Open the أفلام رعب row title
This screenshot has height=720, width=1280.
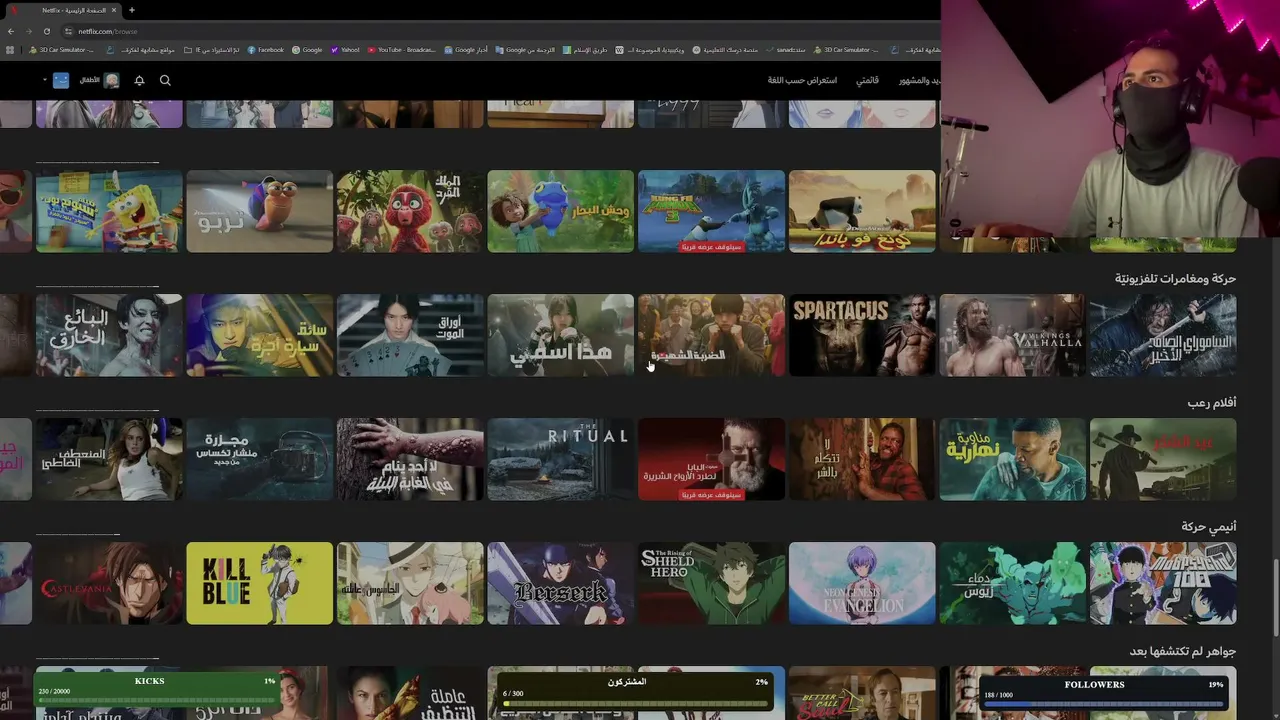pos(1212,402)
